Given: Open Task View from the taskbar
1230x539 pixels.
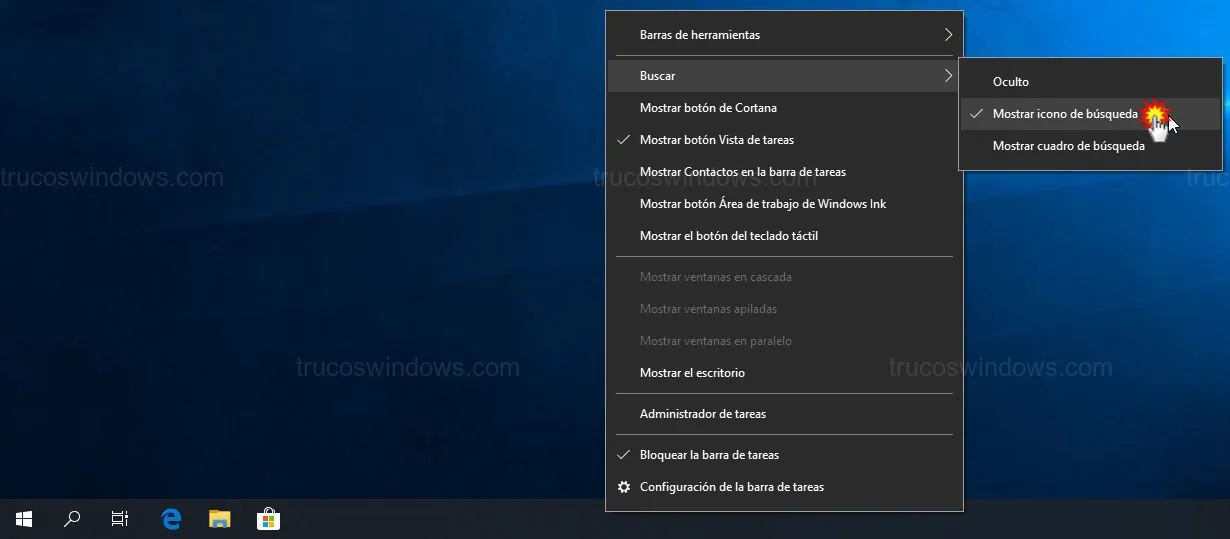Looking at the screenshot, I should pos(120,519).
